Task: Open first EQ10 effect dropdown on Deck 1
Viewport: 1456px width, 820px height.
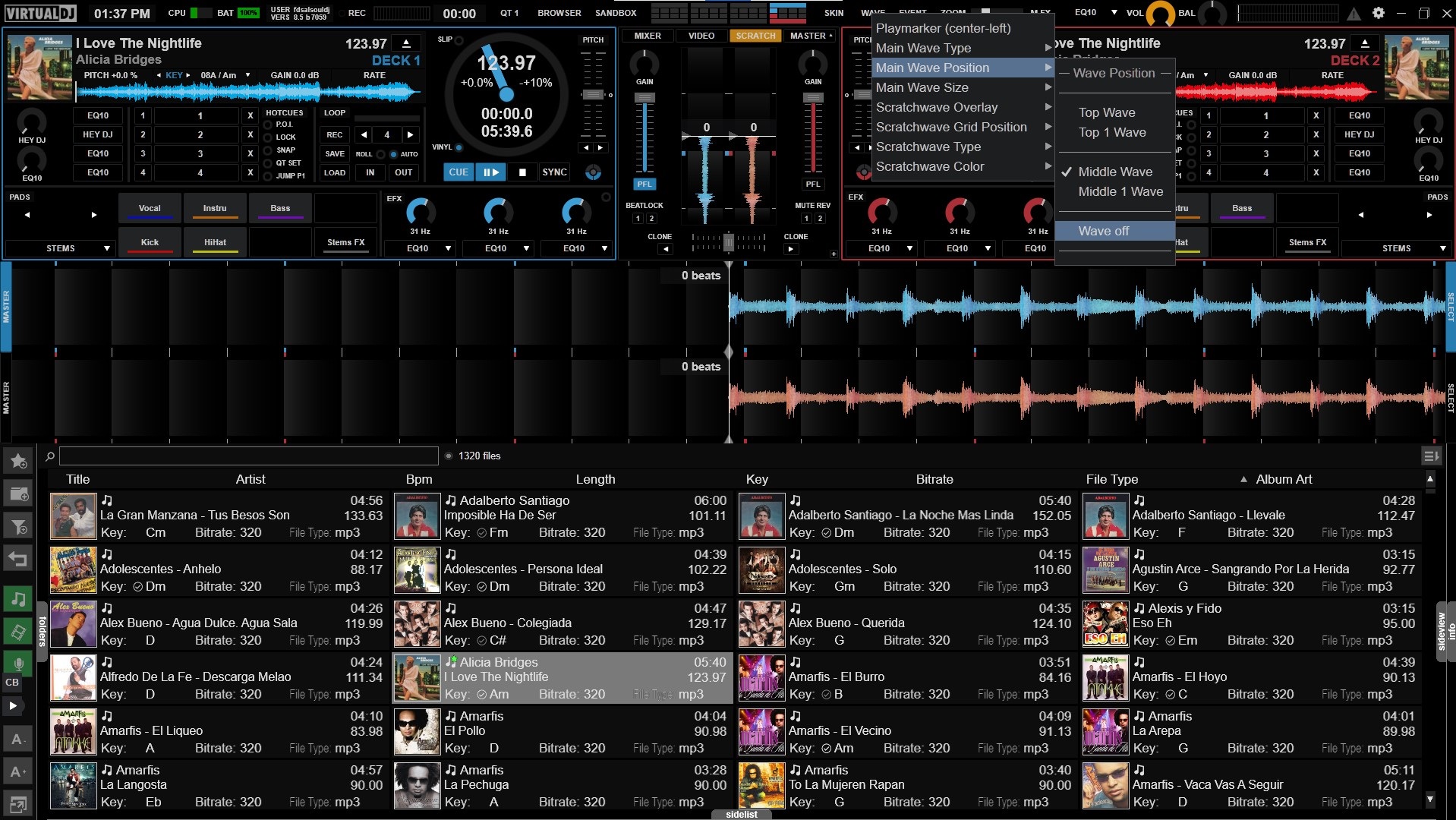Action: coord(420,248)
